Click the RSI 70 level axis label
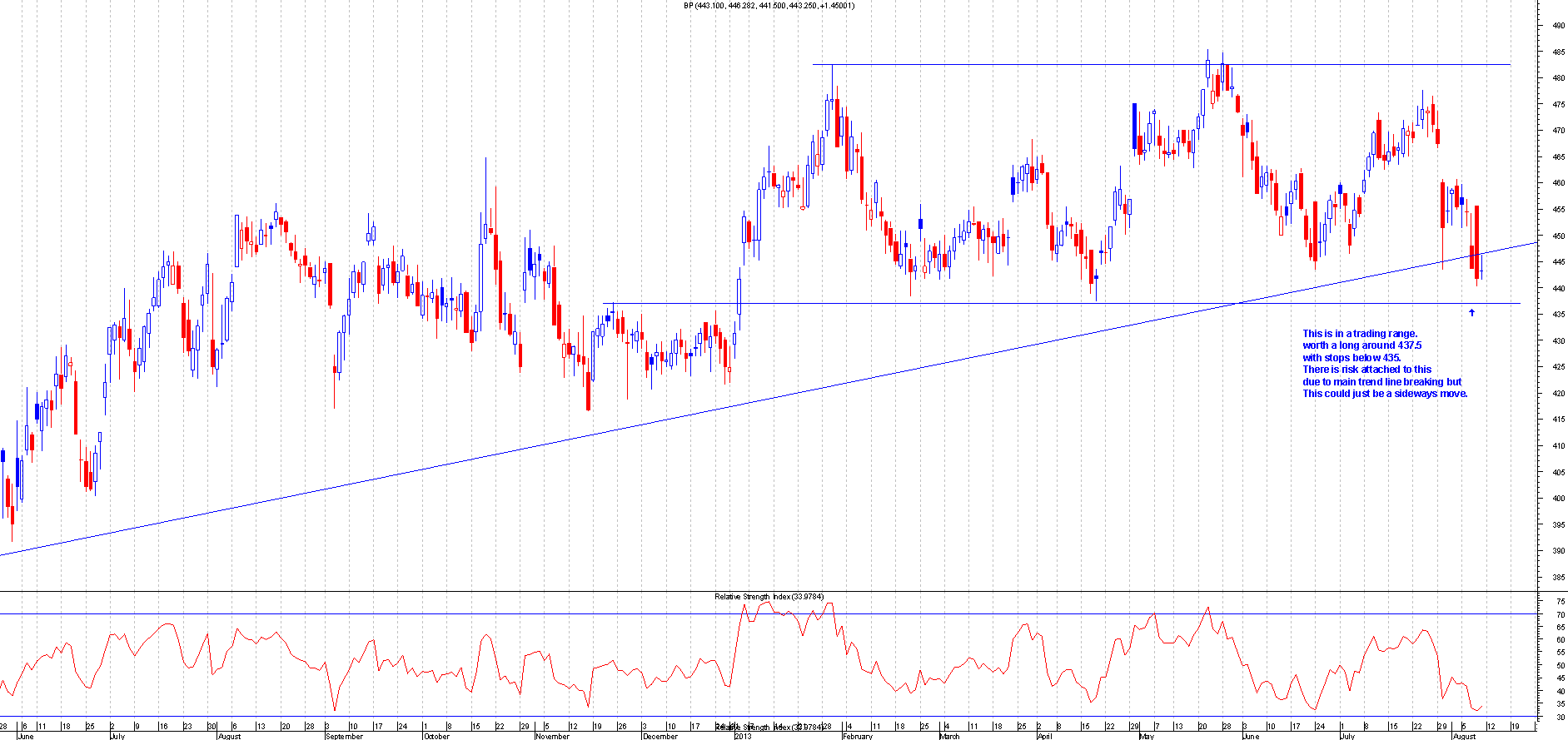Screen dimensions: 1568x740 (1557, 614)
